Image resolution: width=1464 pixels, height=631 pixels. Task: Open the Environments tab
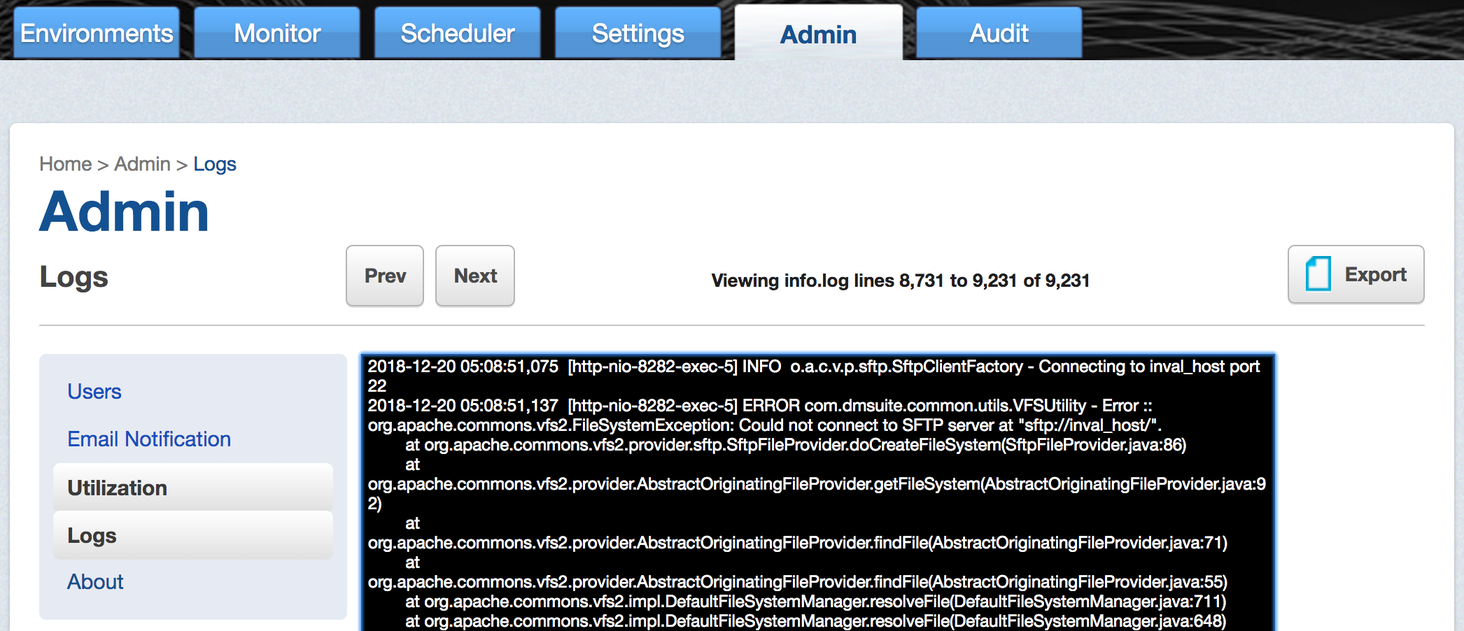pos(95,32)
